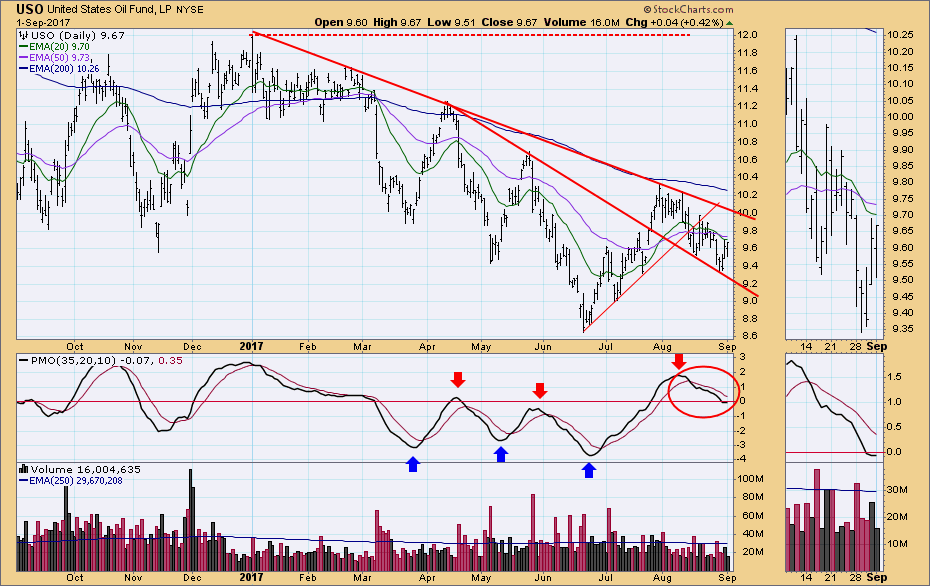The width and height of the screenshot is (930, 586).
Task: Click the 3 PMO axis label
Action: (x=741, y=357)
